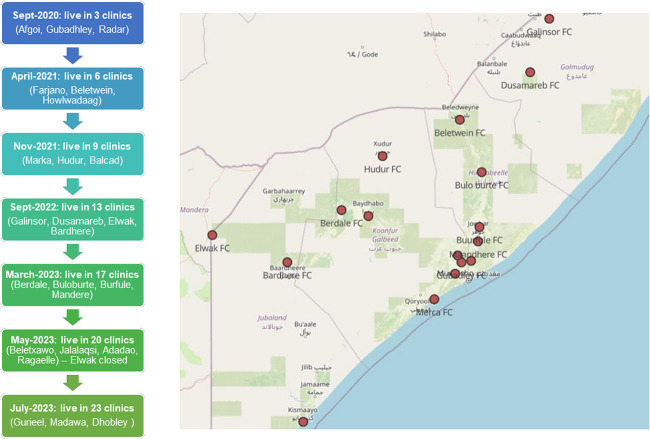Click the red marker above Dusamareb FC label

pos(530,72)
